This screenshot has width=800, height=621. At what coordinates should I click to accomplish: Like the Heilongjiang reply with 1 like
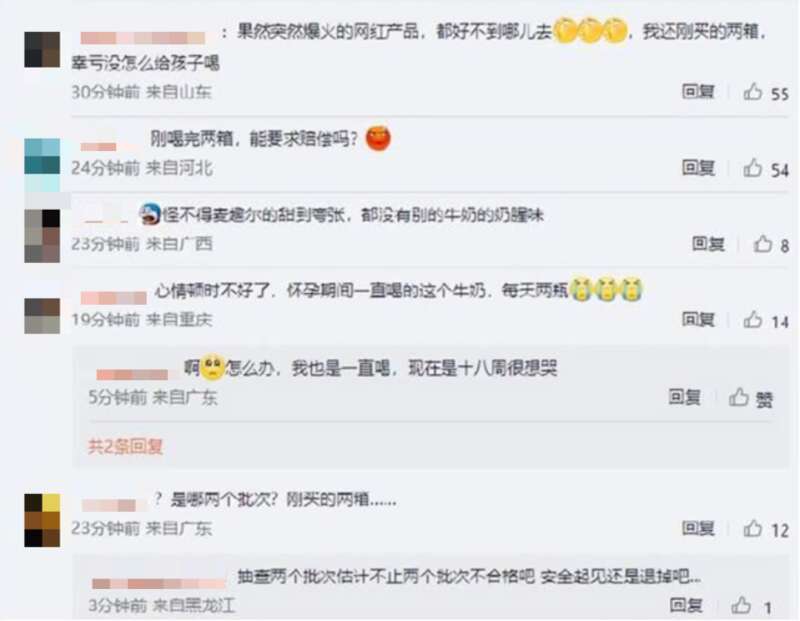coord(741,605)
